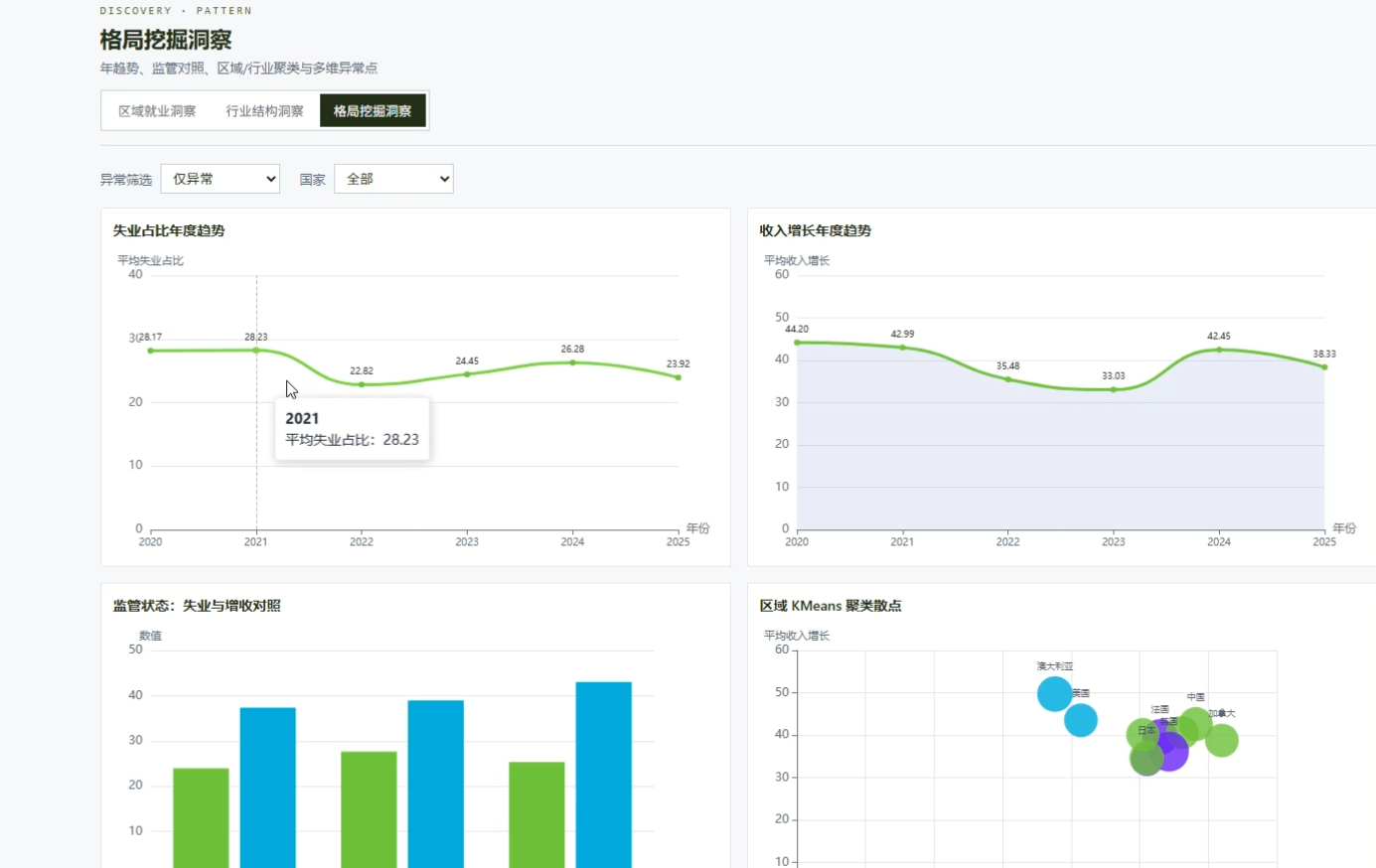The height and width of the screenshot is (868, 1376).
Task: Select the 2024 point on the income growth line
Action: [x=1219, y=350]
